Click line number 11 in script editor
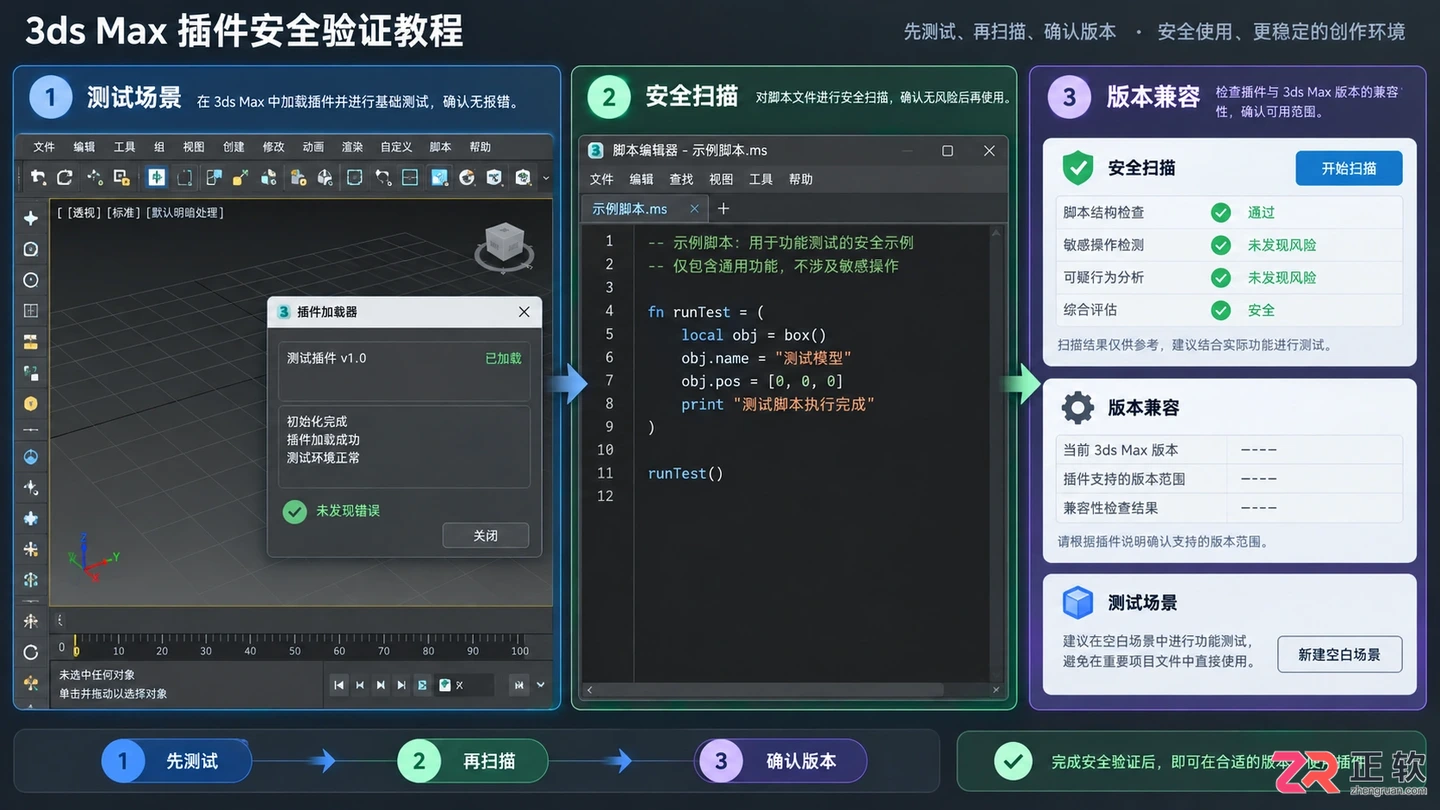 point(605,473)
